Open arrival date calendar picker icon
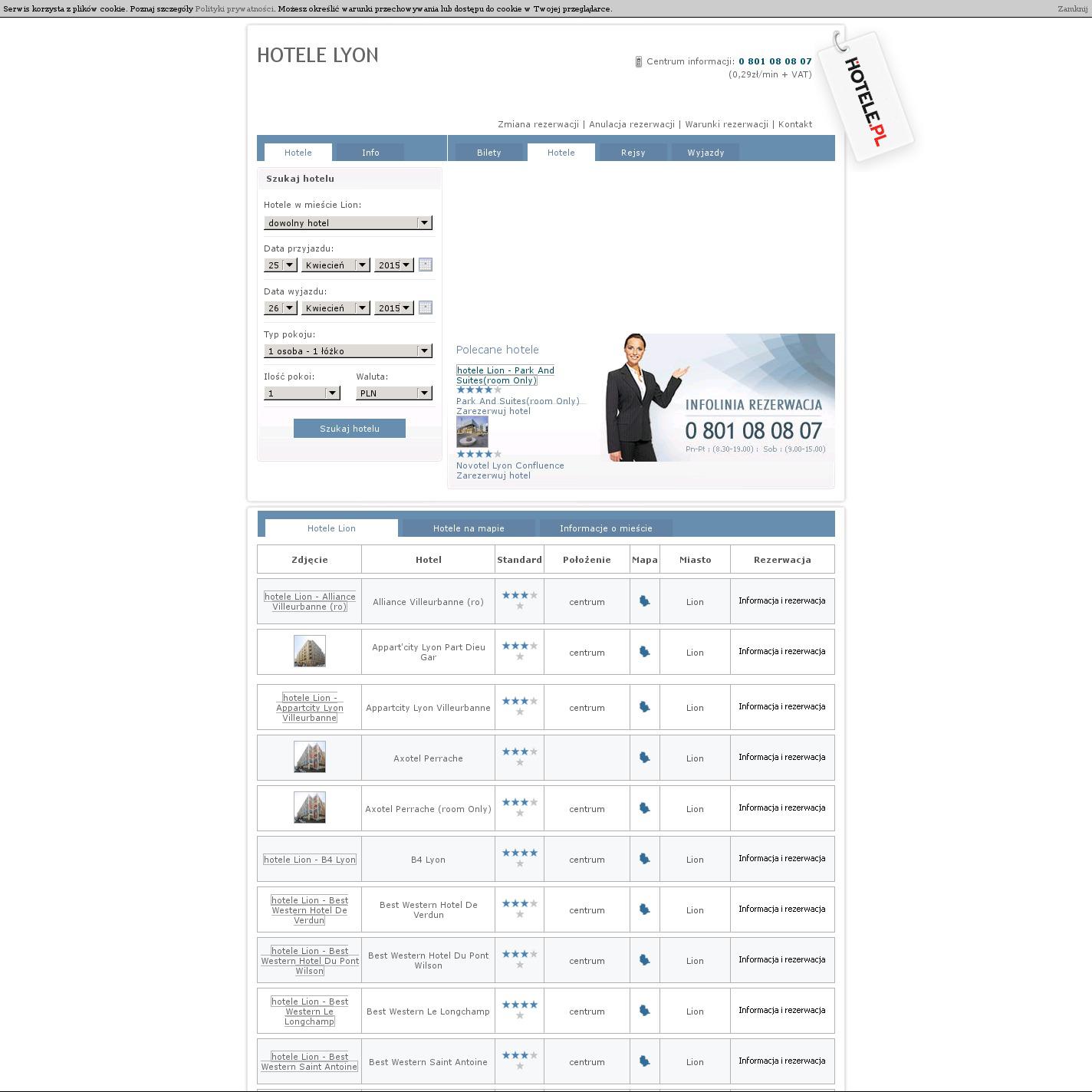The height and width of the screenshot is (1092, 1092). [x=426, y=265]
